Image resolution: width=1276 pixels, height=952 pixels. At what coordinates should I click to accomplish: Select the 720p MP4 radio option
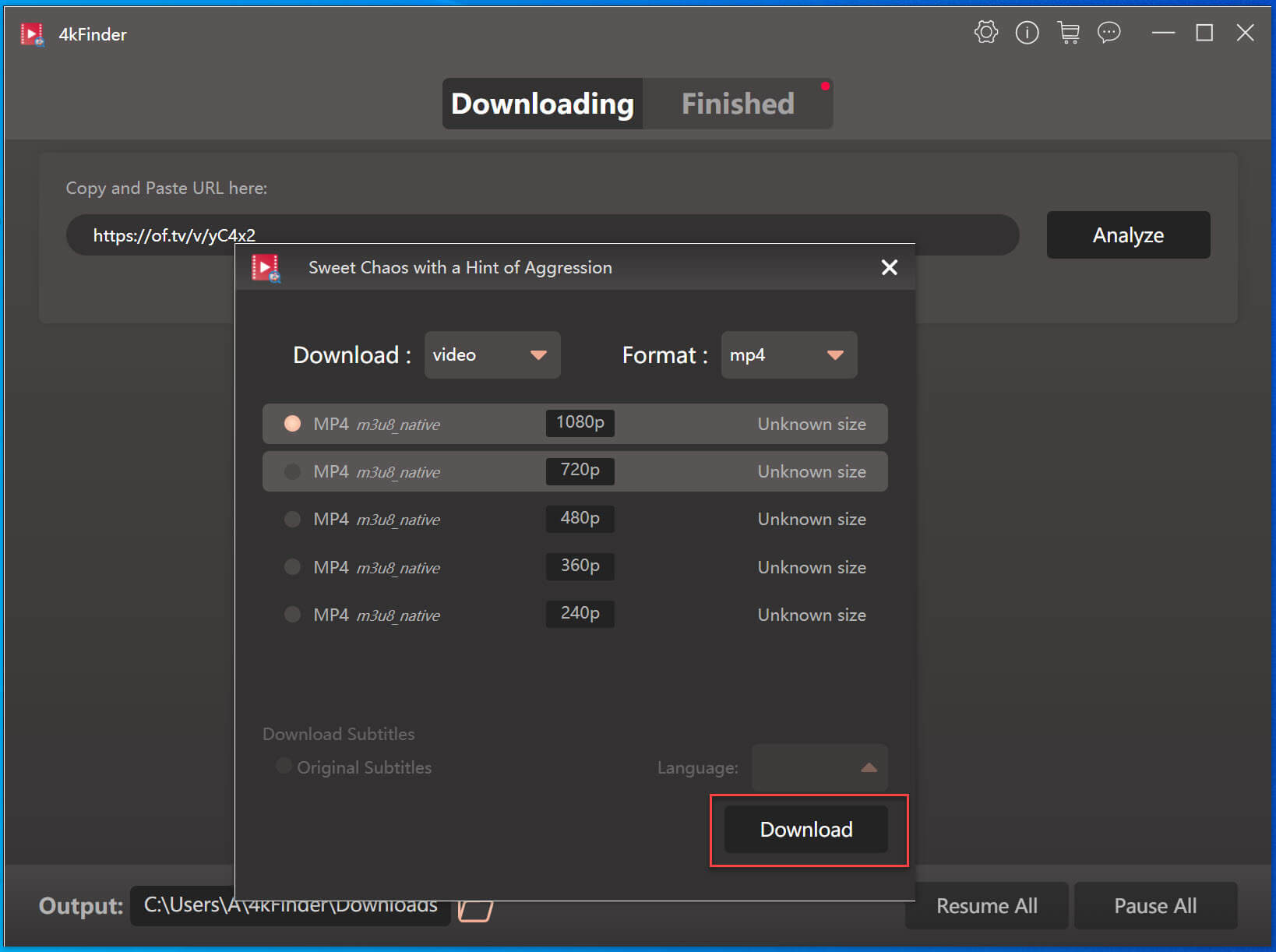click(x=292, y=471)
